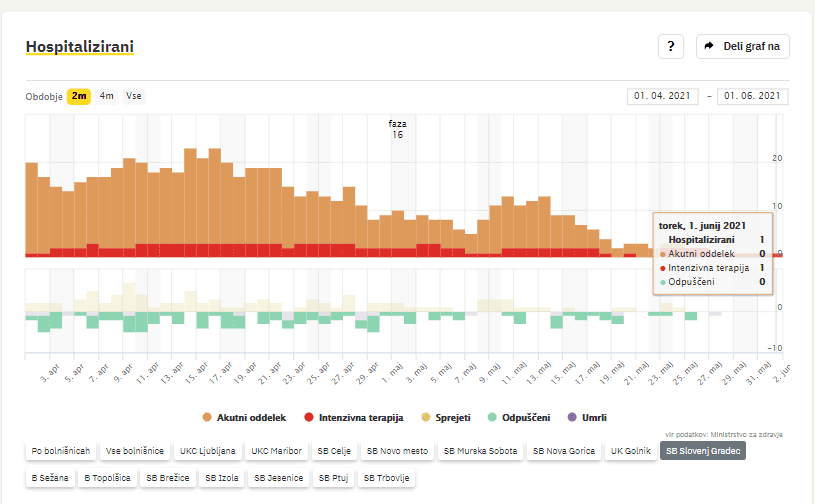Click the faza 16 marker on the chart

tap(398, 129)
